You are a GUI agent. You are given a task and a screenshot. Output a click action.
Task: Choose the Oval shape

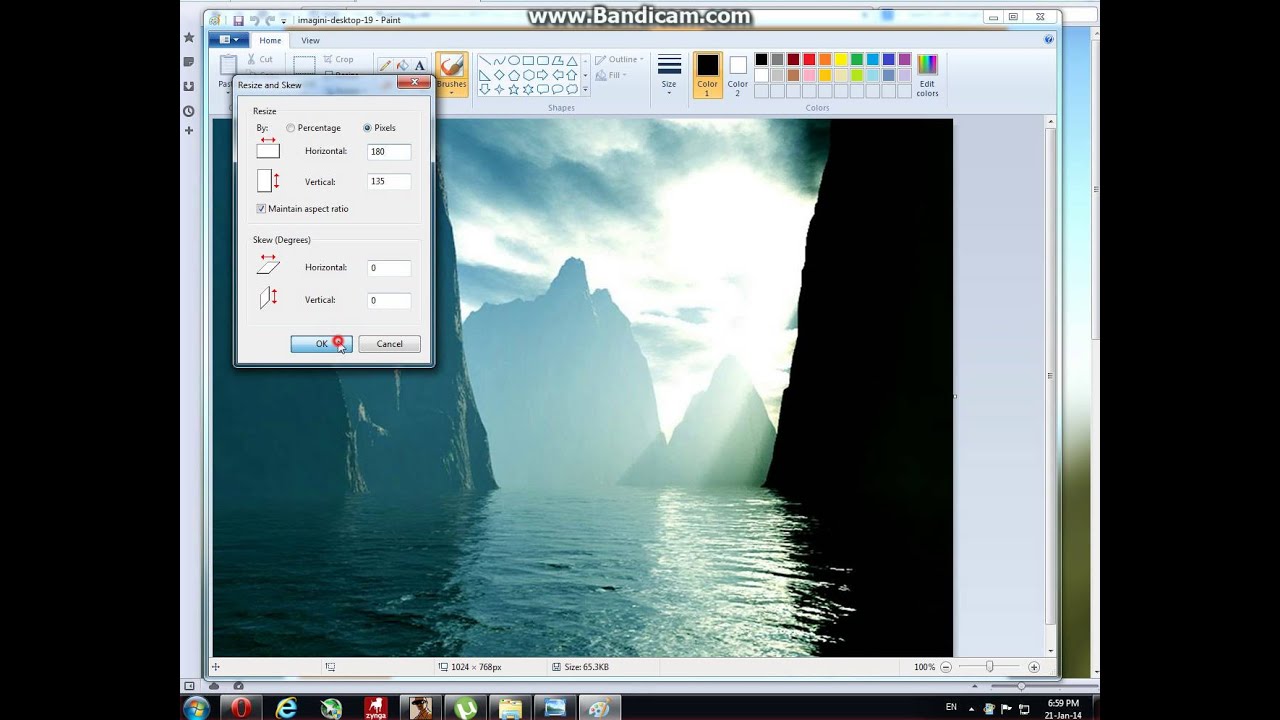[514, 61]
